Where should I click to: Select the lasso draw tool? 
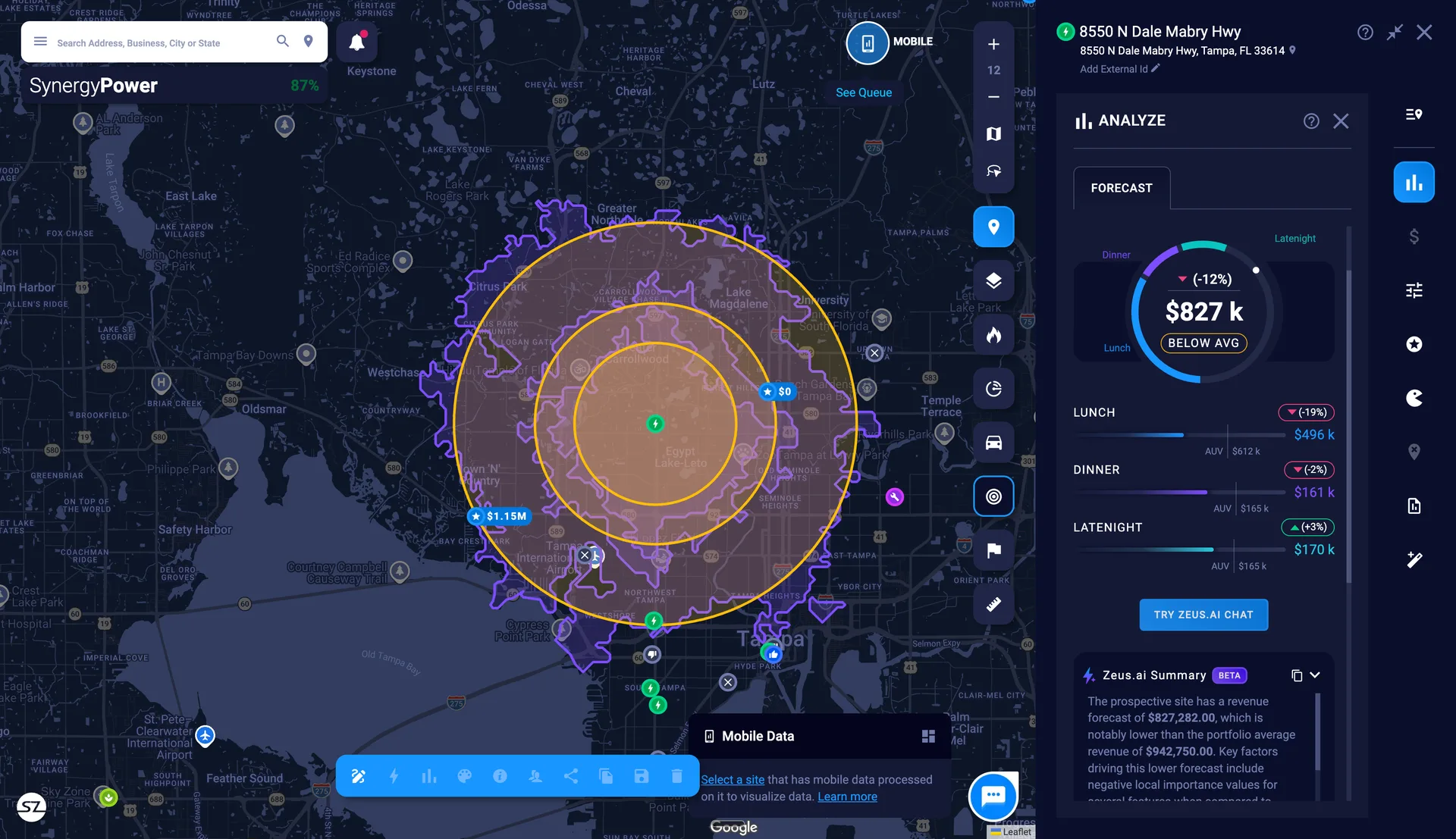point(993,171)
